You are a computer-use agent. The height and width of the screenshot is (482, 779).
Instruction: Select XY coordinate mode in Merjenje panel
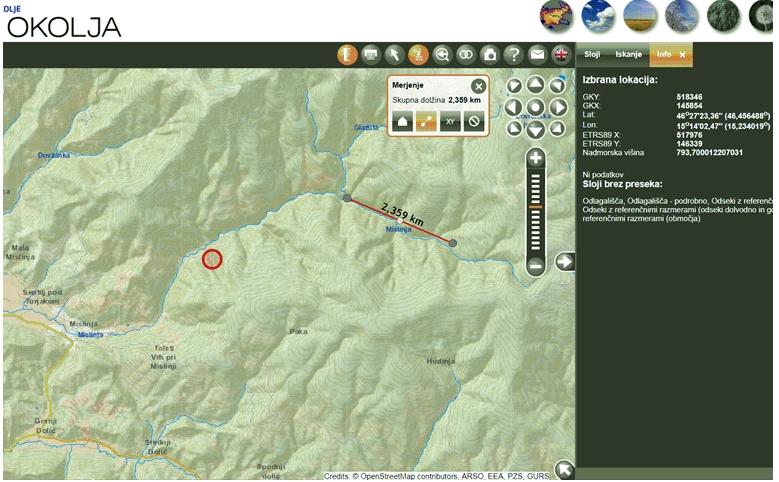(x=450, y=122)
